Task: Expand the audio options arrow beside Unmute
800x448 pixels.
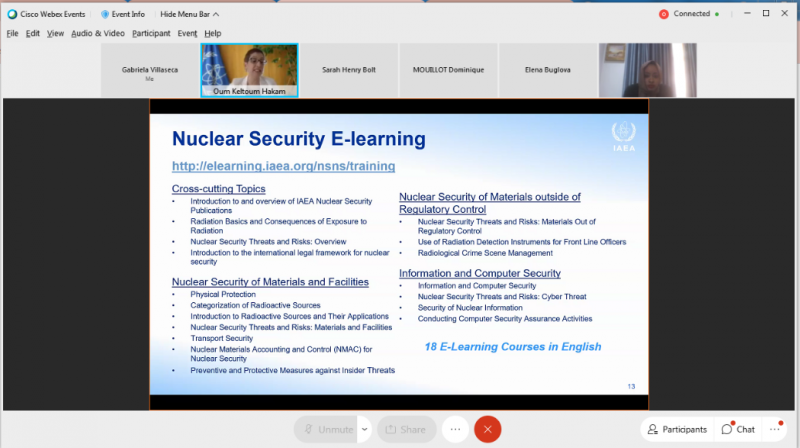Action: (364, 430)
